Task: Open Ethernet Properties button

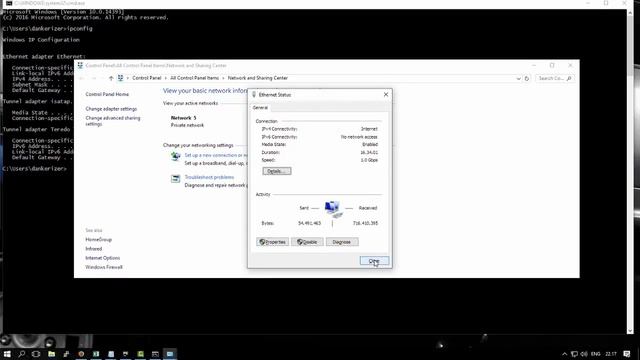Action: tap(273, 242)
